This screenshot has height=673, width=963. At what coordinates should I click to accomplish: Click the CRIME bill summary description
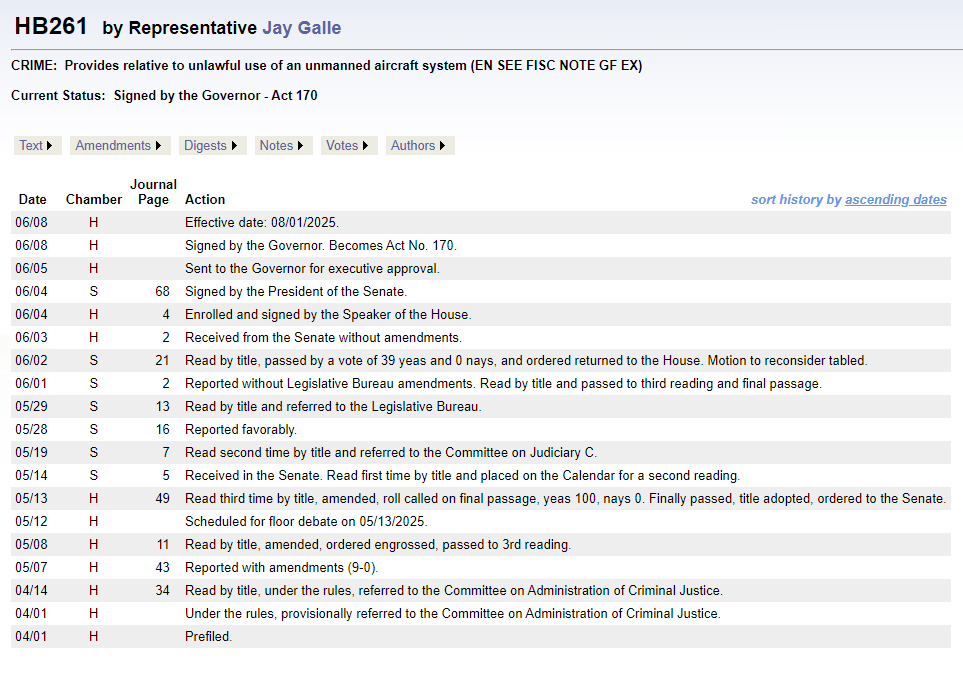coord(327,66)
